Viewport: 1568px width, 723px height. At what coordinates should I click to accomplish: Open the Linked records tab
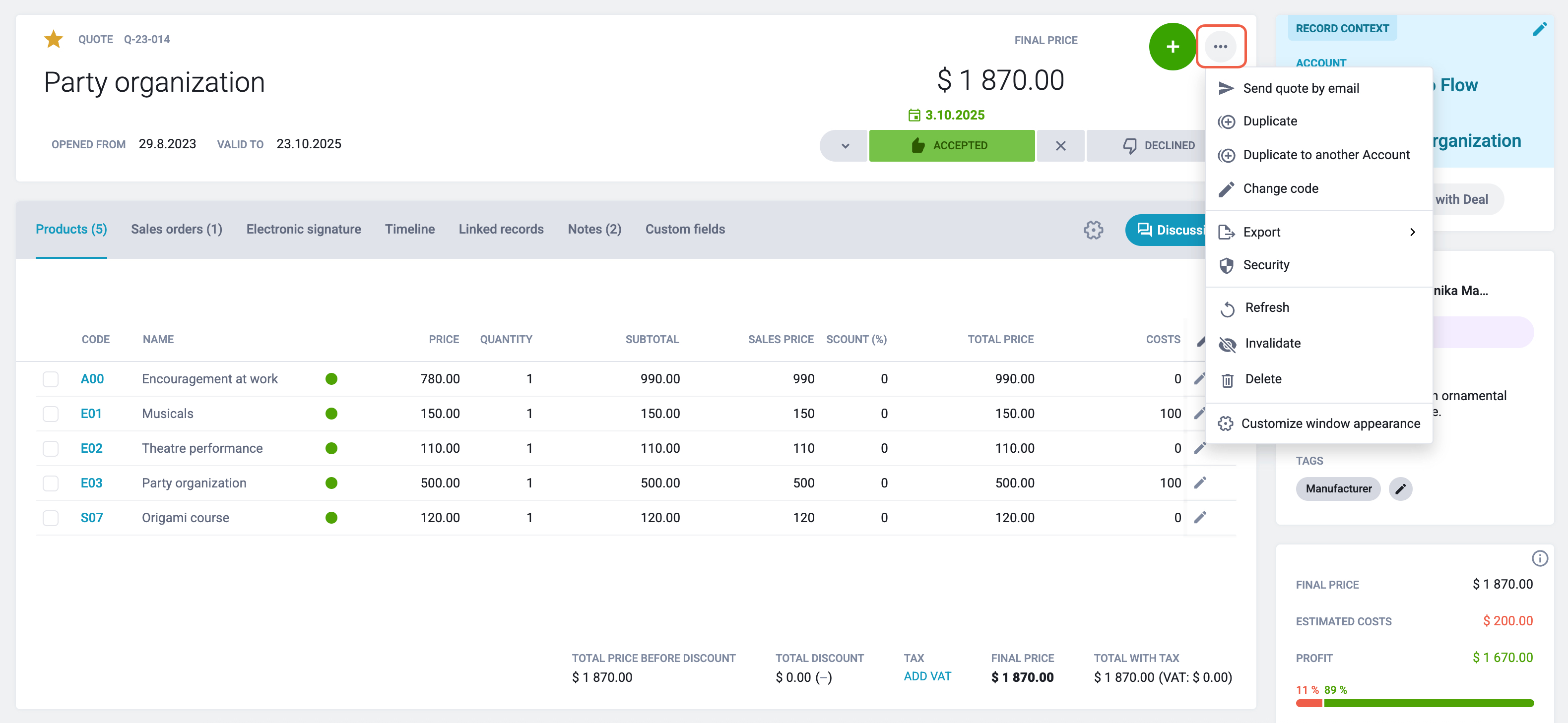pos(501,229)
